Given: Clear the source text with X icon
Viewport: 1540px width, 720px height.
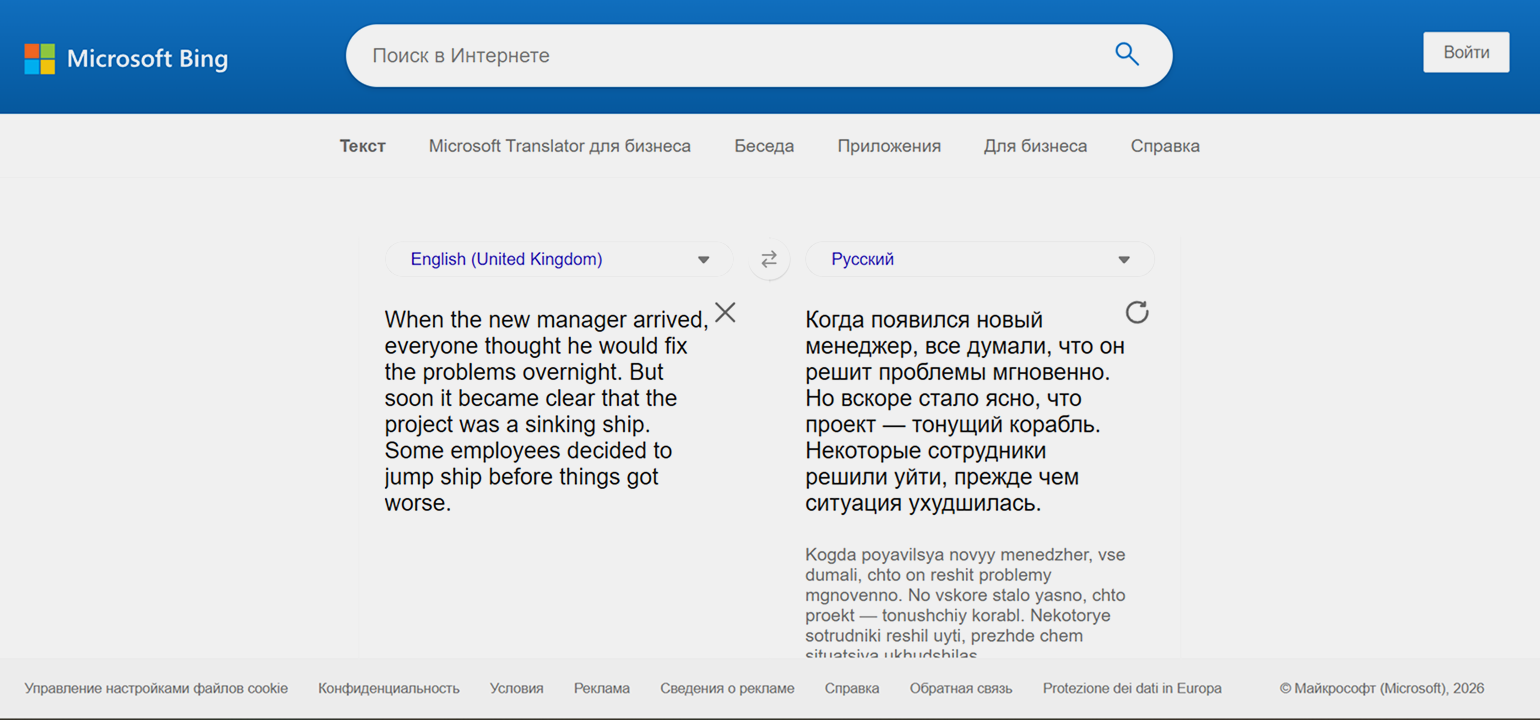Looking at the screenshot, I should [x=725, y=313].
